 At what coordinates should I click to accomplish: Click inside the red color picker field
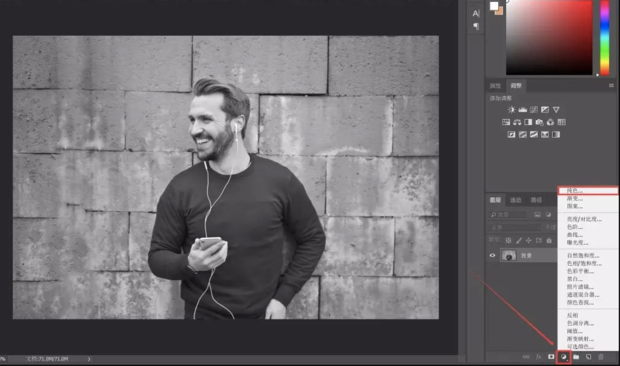coord(549,37)
